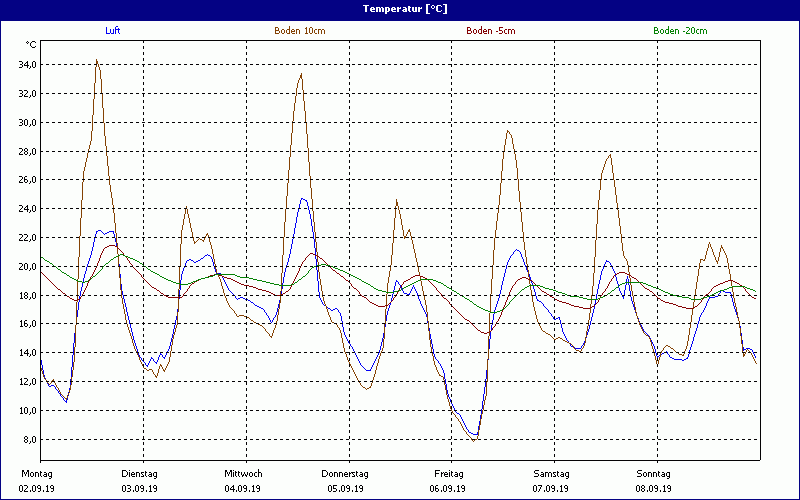Screen dimensions: 800x500
Task: Click the 14,0 y-axis value
Action: 28,353
